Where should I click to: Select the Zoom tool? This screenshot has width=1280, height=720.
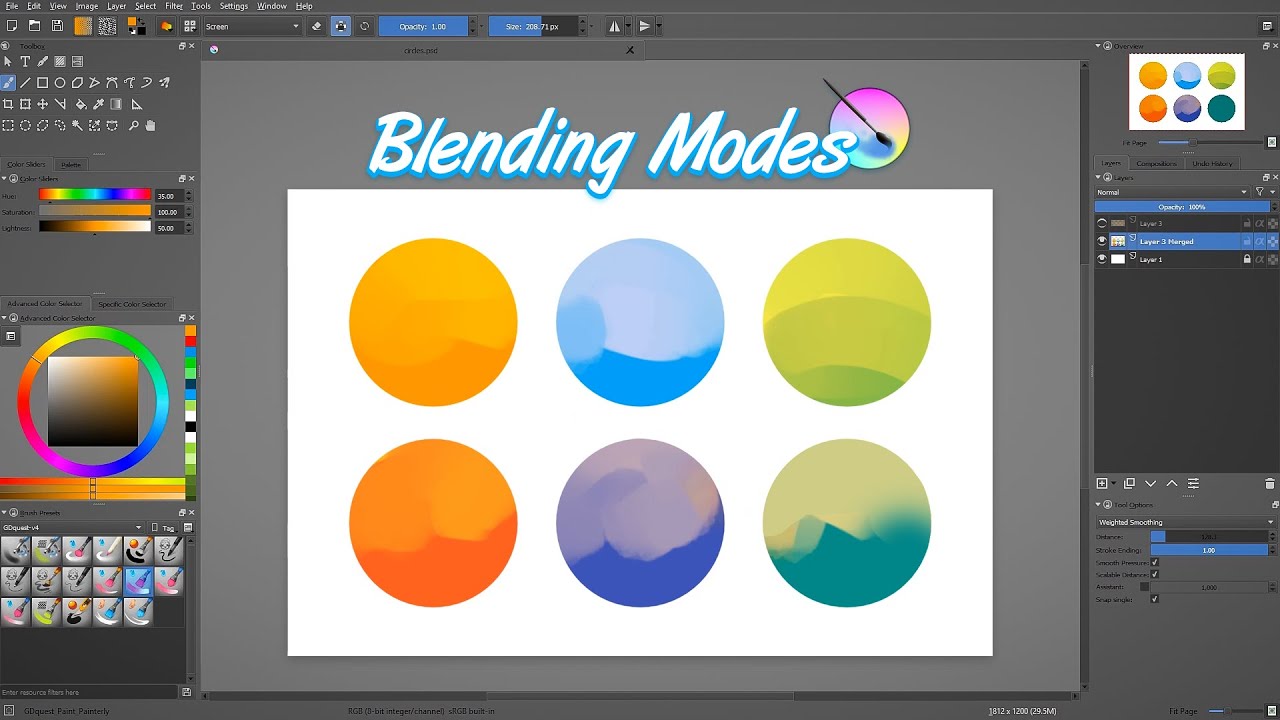[133, 125]
